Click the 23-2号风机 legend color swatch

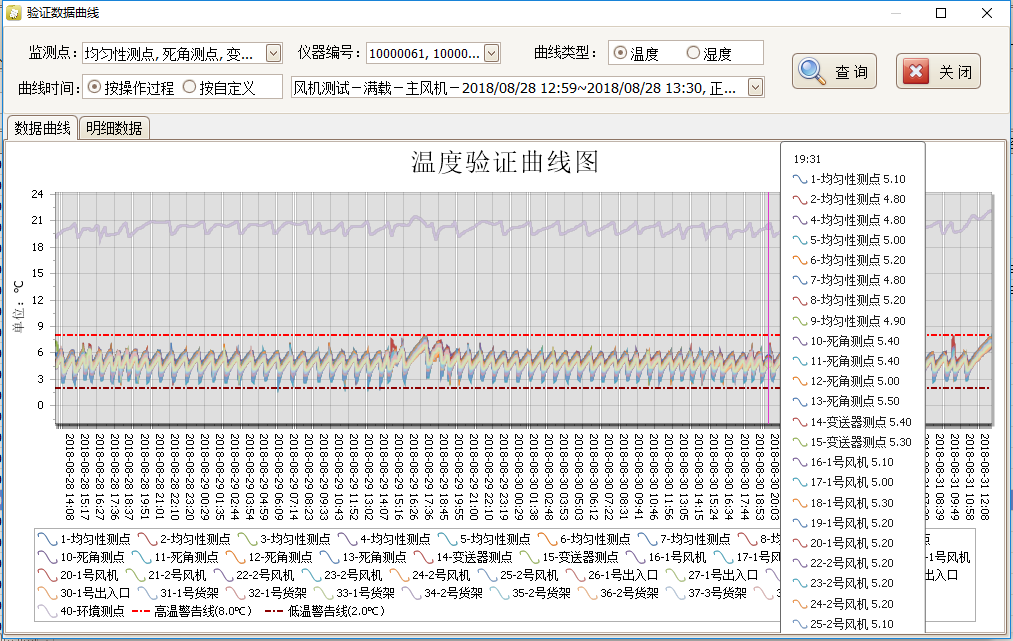tap(311, 575)
